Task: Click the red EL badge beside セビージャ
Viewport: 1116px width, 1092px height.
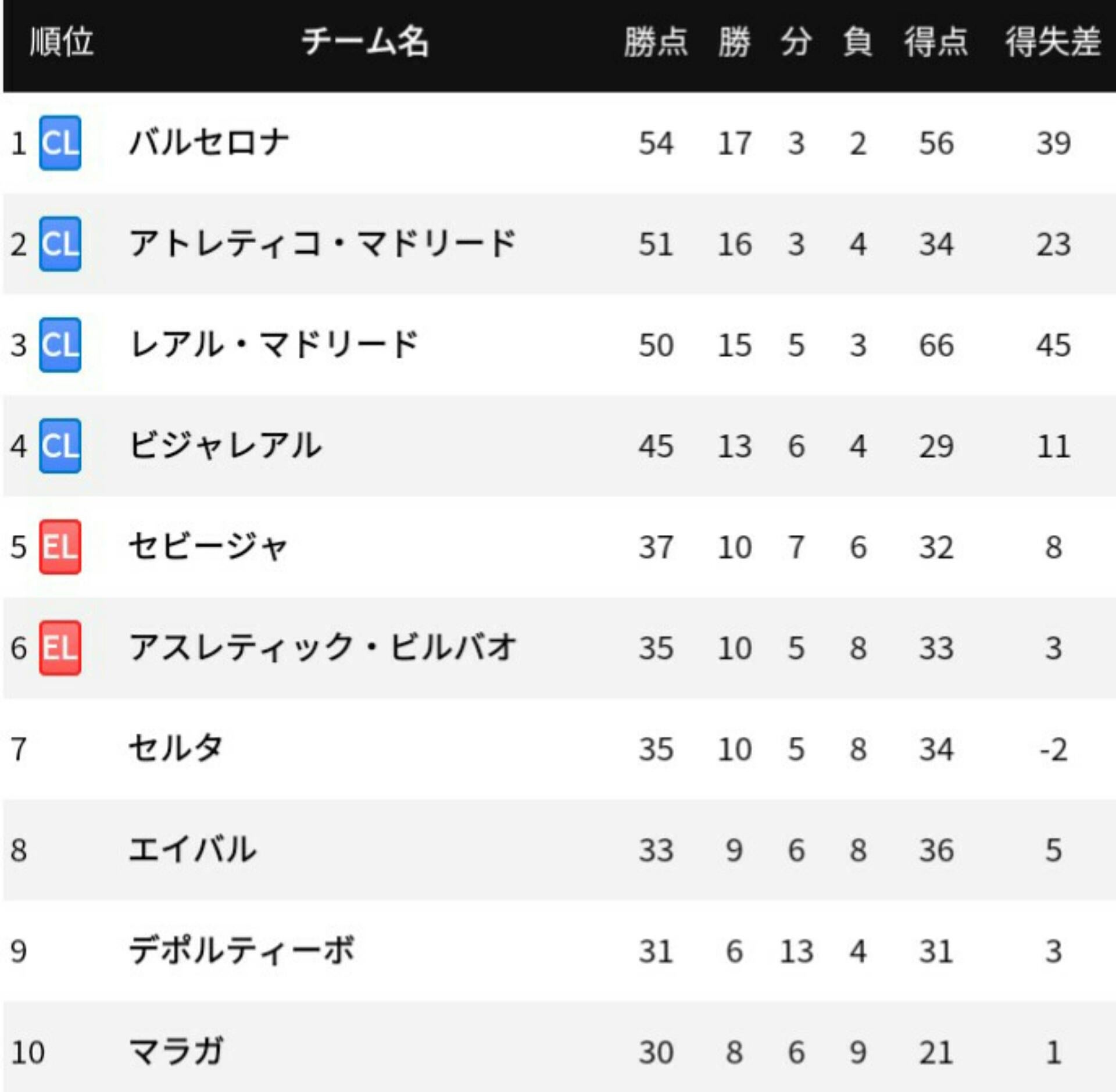Action: coord(60,547)
